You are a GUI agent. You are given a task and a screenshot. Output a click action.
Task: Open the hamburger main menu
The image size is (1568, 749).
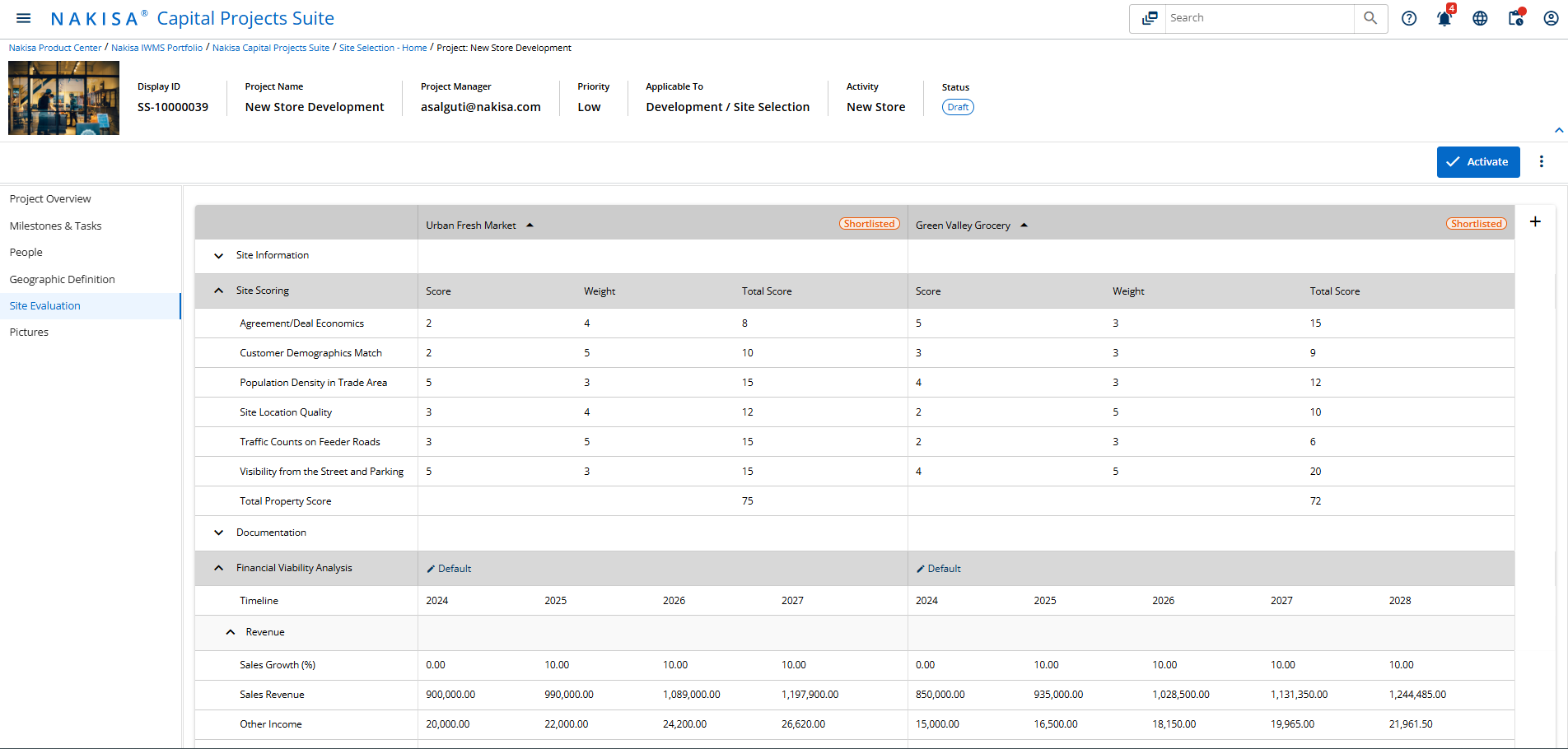[x=24, y=18]
